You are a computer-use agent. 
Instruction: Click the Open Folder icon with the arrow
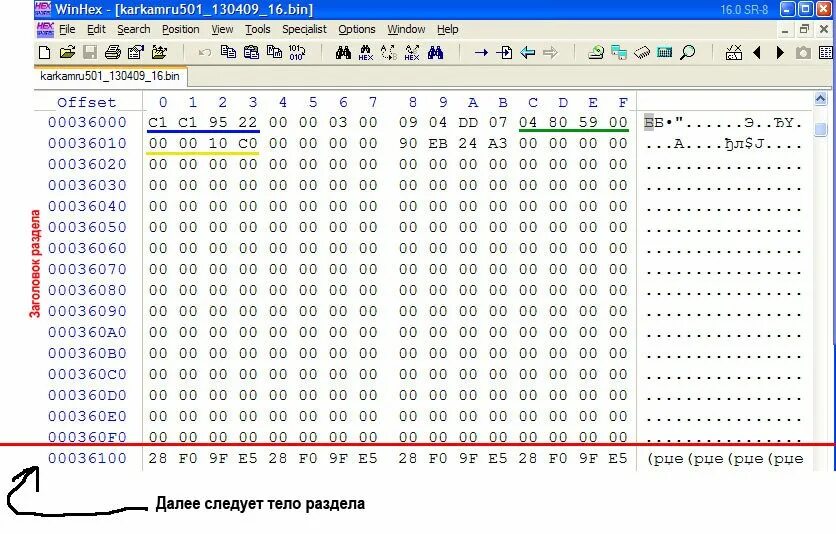coord(159,52)
